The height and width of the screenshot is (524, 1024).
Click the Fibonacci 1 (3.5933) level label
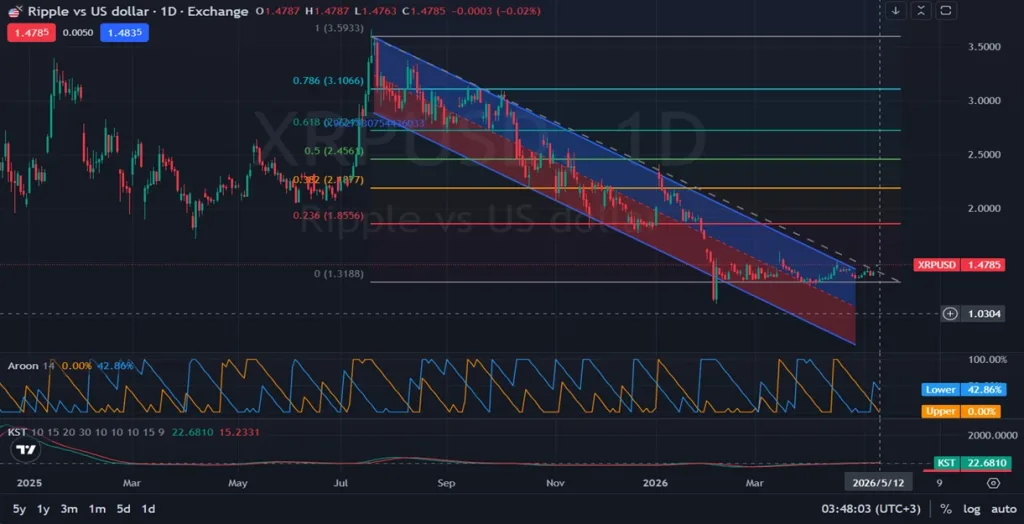point(340,29)
